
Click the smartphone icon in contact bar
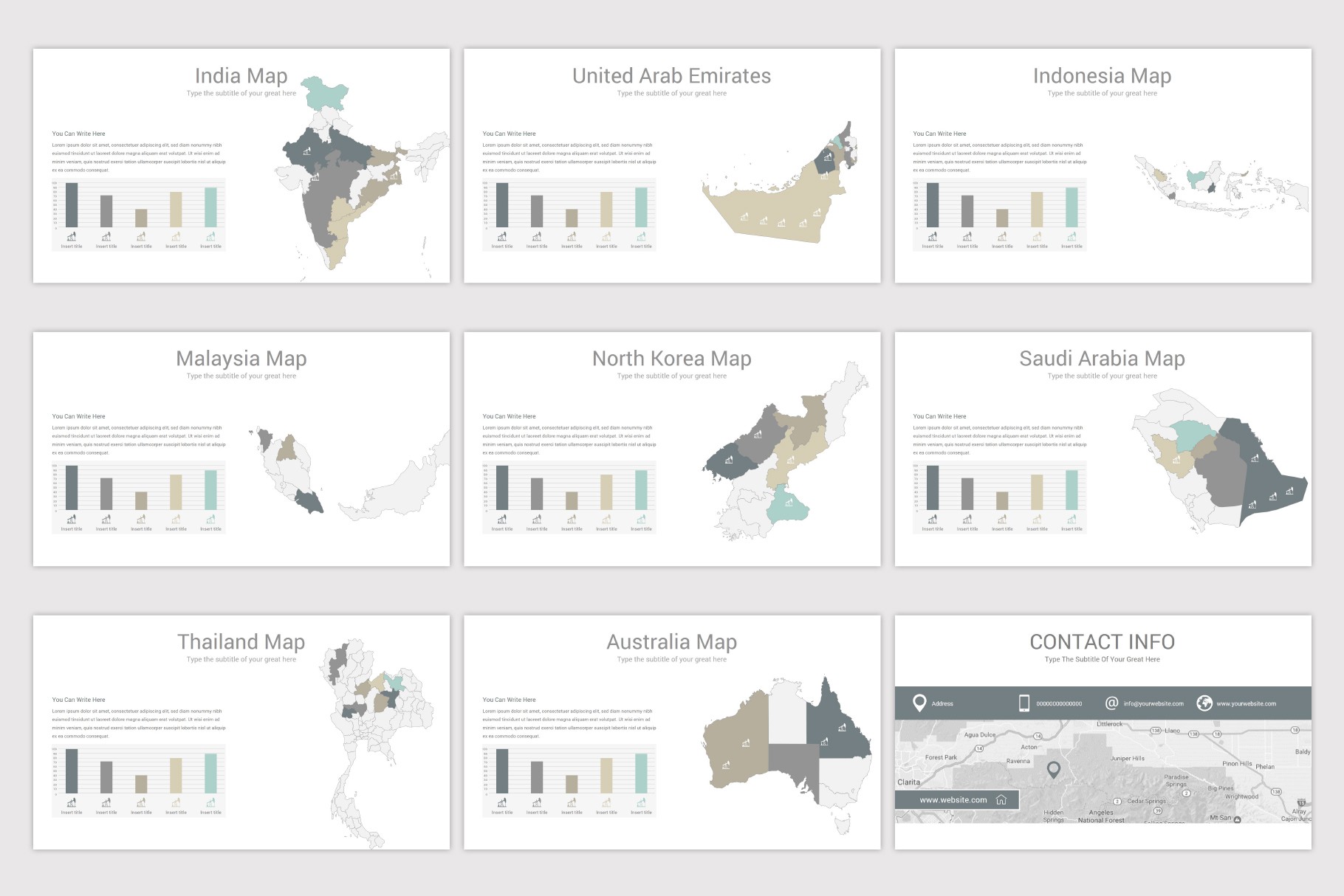(x=1024, y=703)
